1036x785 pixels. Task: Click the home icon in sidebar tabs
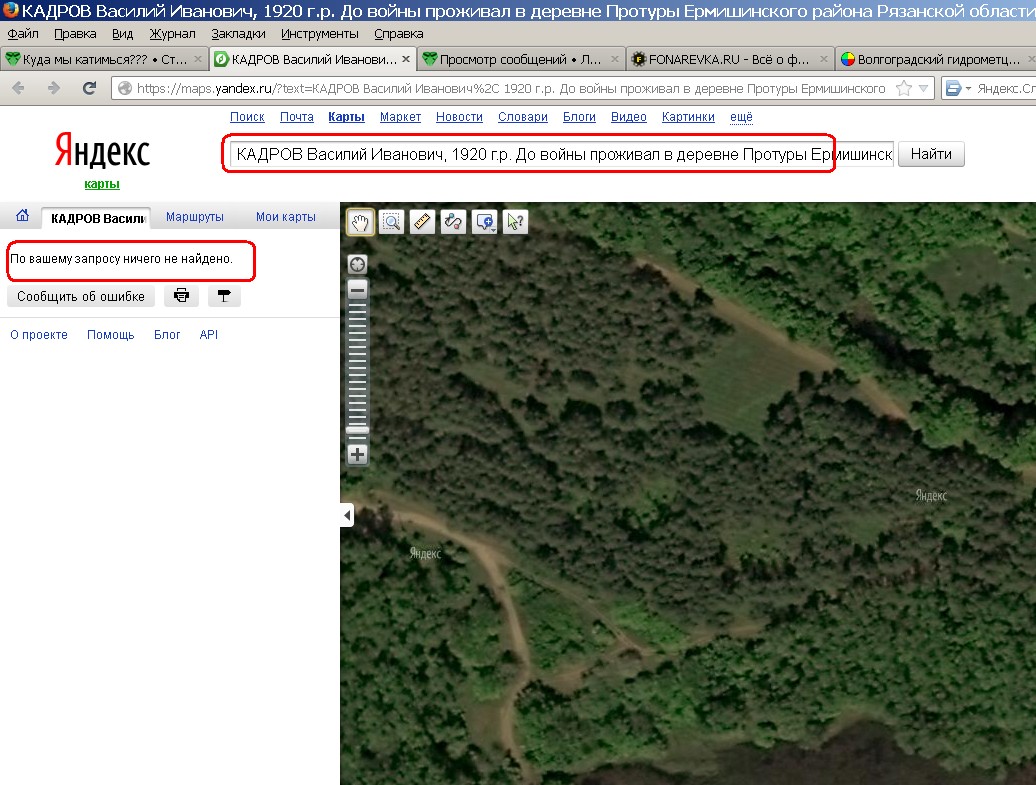tap(22, 215)
